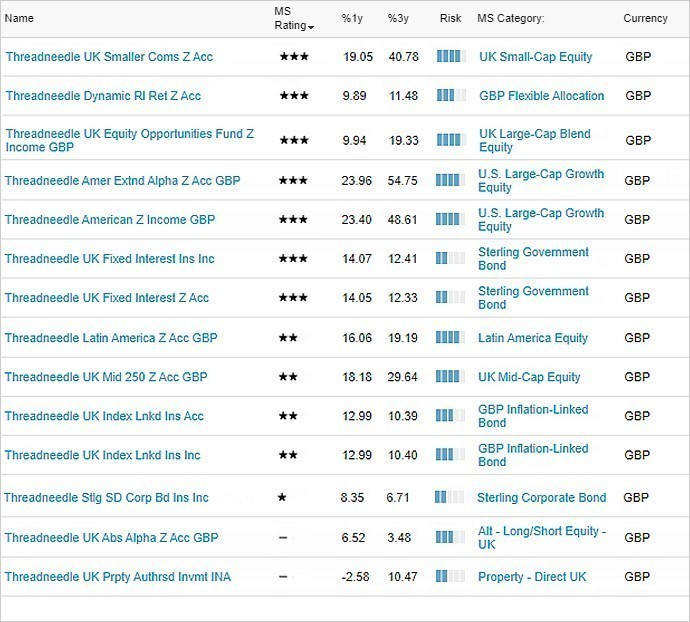690x622 pixels.
Task: Open Threadneedle UK Prpty Authrsd Invmt INA
Action: (117, 577)
